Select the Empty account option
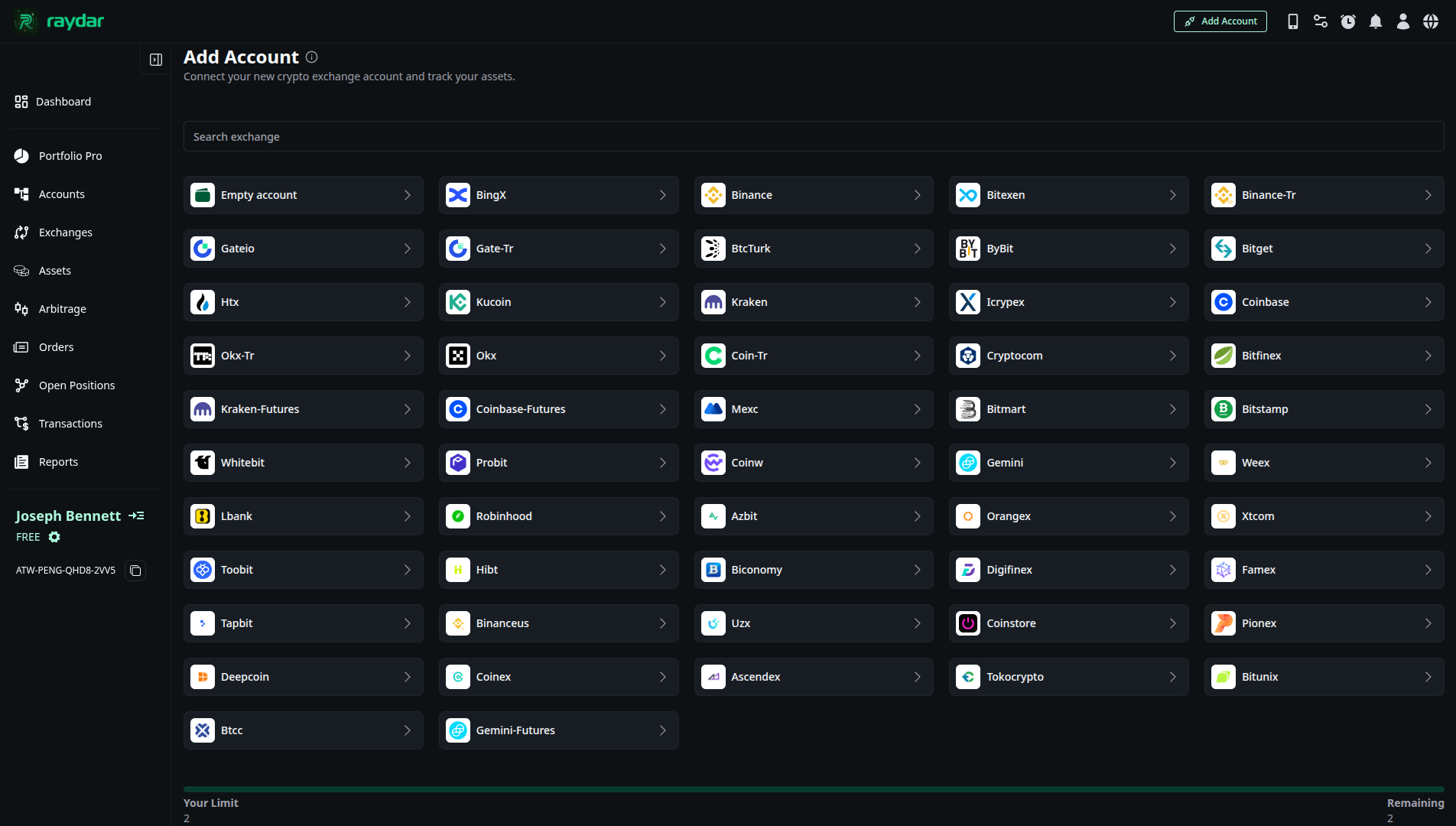 click(303, 195)
